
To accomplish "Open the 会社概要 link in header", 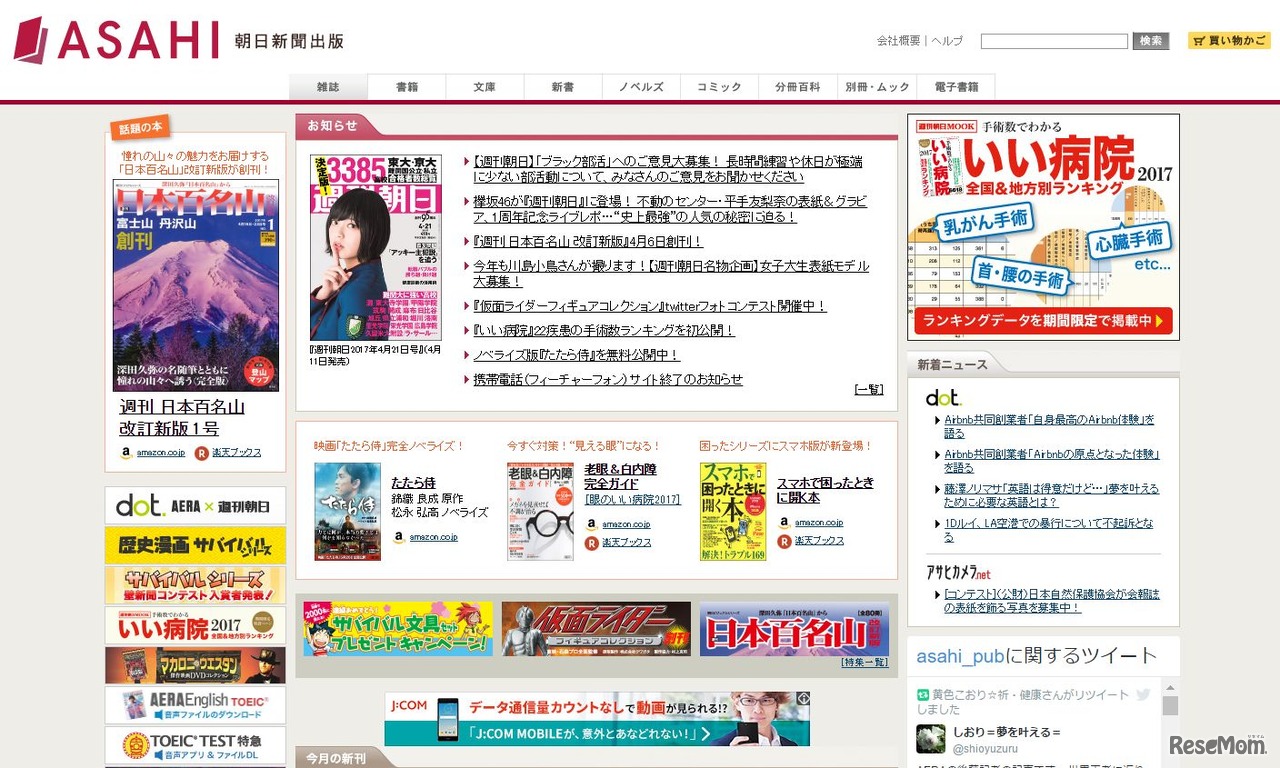I will coord(898,41).
